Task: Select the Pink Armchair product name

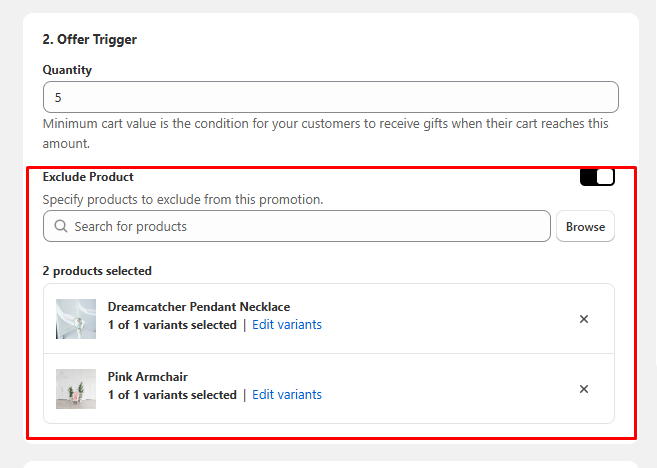Action: (x=147, y=377)
